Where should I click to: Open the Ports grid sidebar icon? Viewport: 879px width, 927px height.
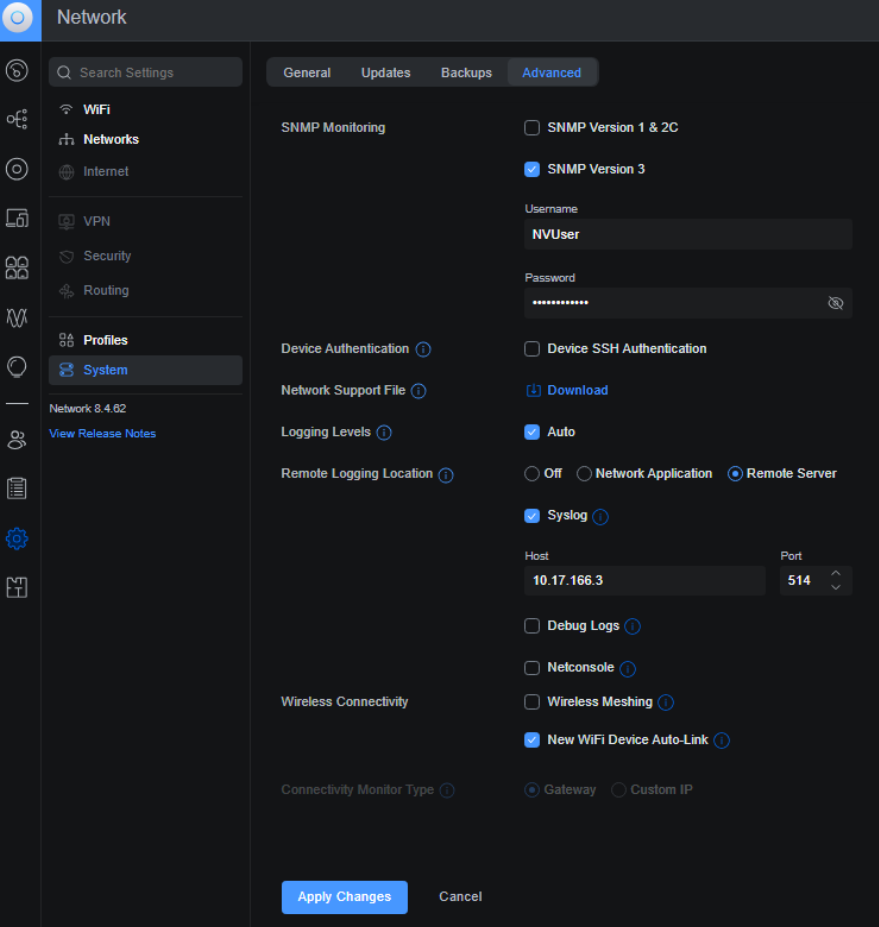point(17,268)
